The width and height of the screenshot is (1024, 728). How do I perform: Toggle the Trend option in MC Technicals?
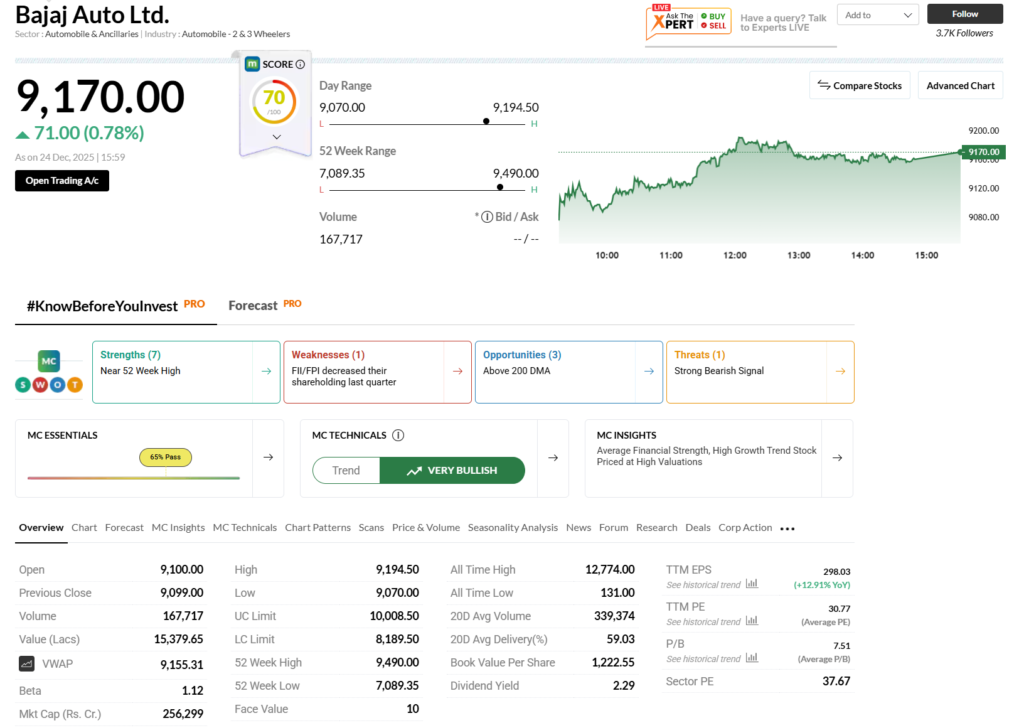coord(346,470)
